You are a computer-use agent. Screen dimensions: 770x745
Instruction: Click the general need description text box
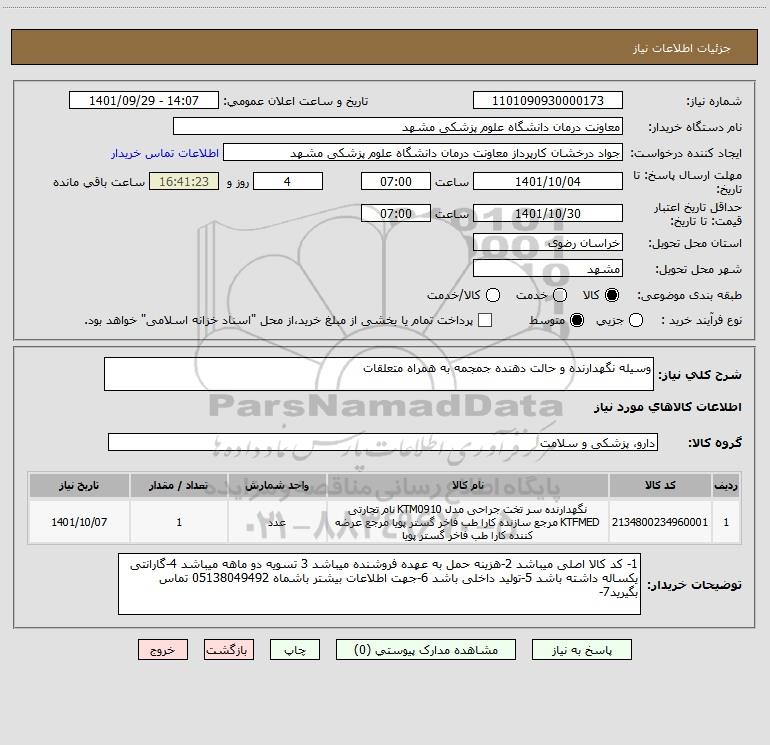click(379, 374)
